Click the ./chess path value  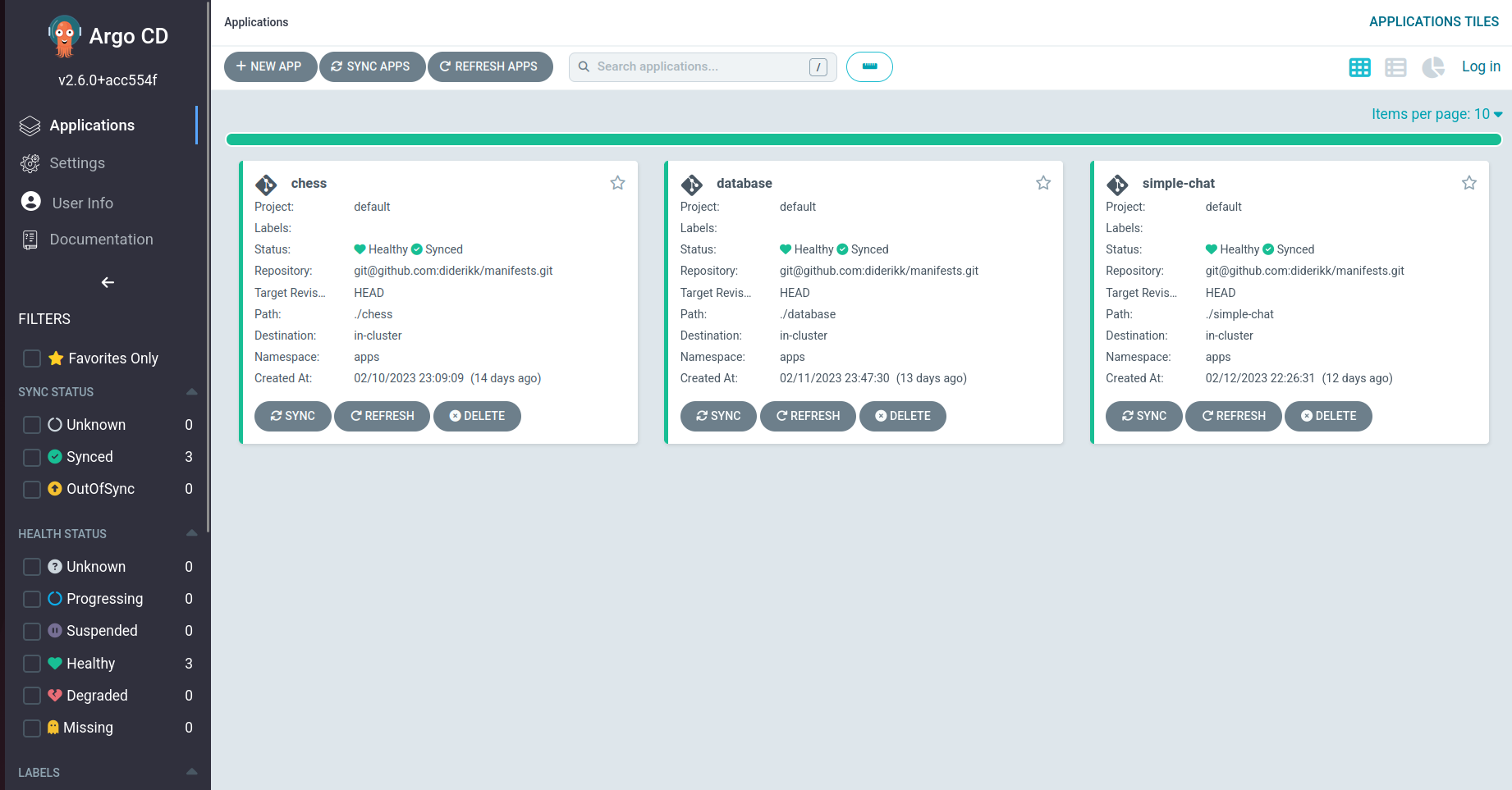(x=373, y=314)
